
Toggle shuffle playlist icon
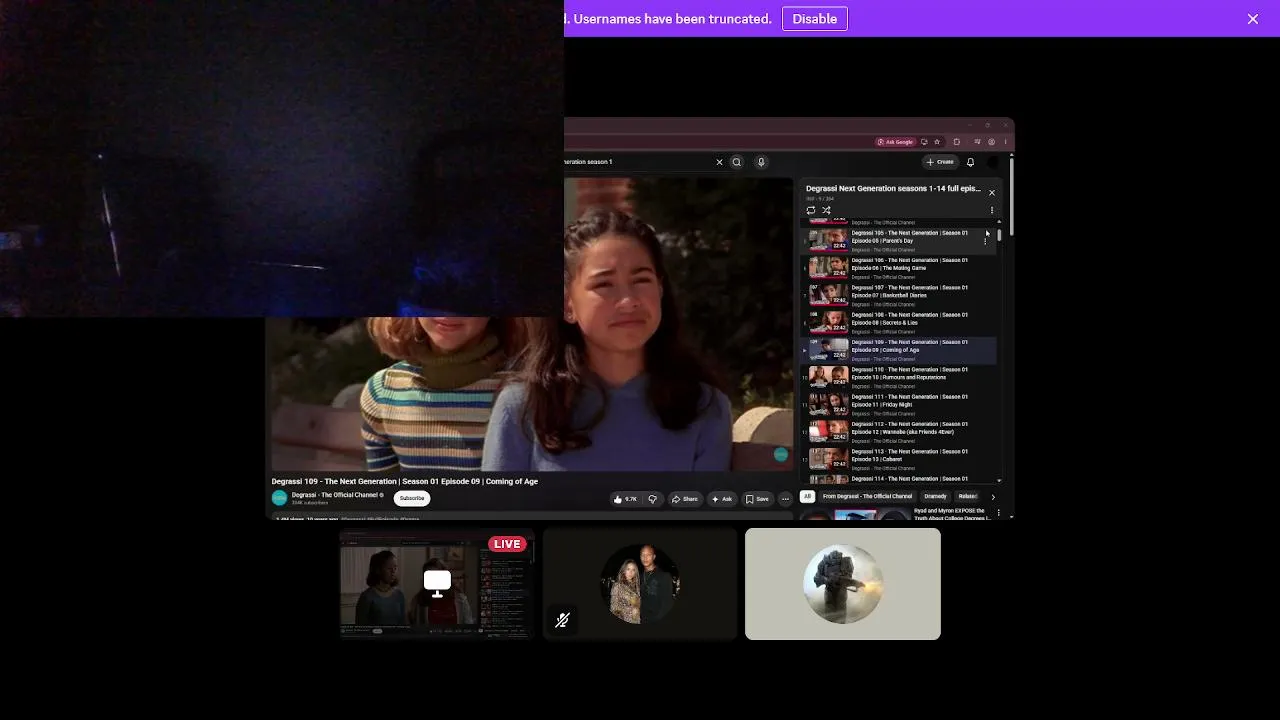coord(826,210)
